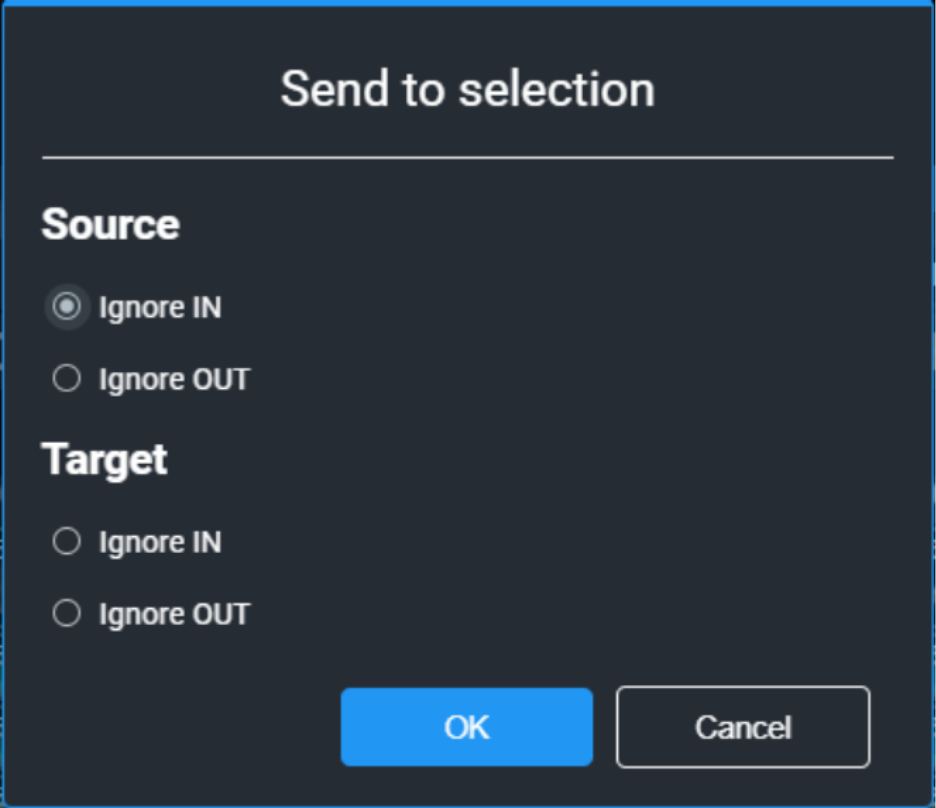Click the blue OK button

467,727
